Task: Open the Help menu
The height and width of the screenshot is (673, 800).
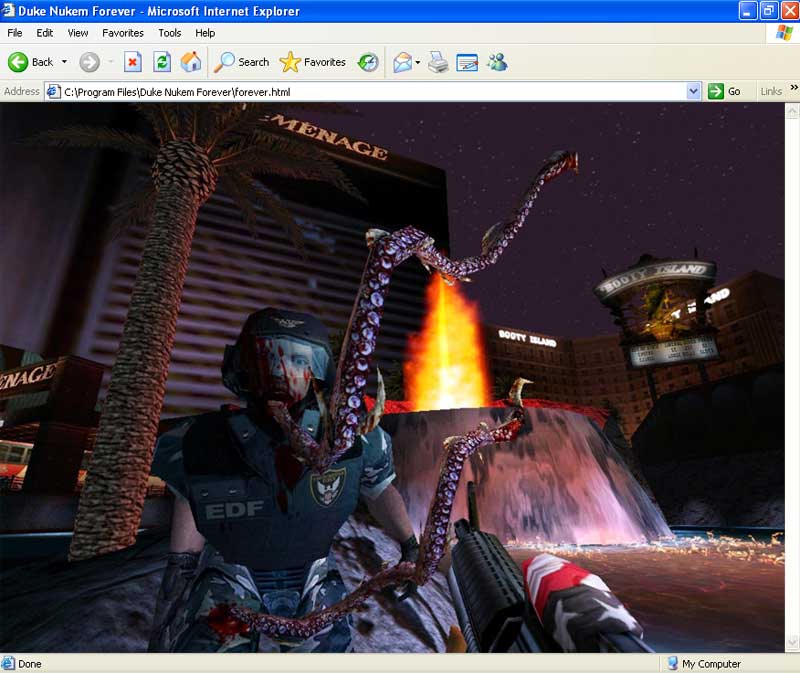Action: [x=205, y=33]
